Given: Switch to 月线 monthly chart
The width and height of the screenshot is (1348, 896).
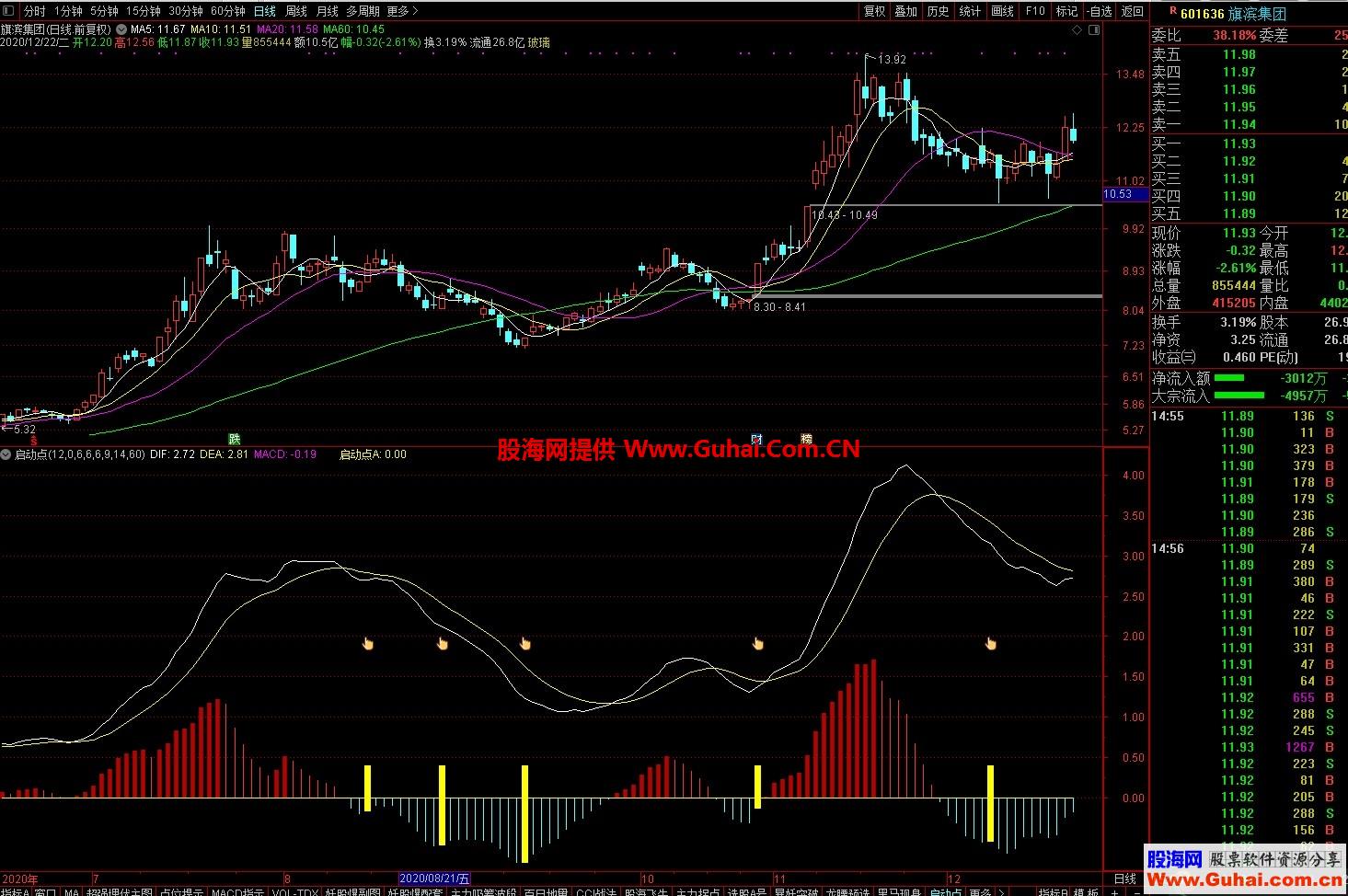Looking at the screenshot, I should [x=327, y=11].
